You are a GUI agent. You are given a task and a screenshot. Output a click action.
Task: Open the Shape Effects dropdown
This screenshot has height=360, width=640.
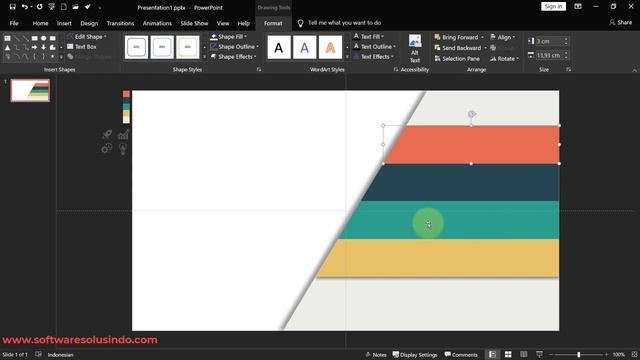233,57
